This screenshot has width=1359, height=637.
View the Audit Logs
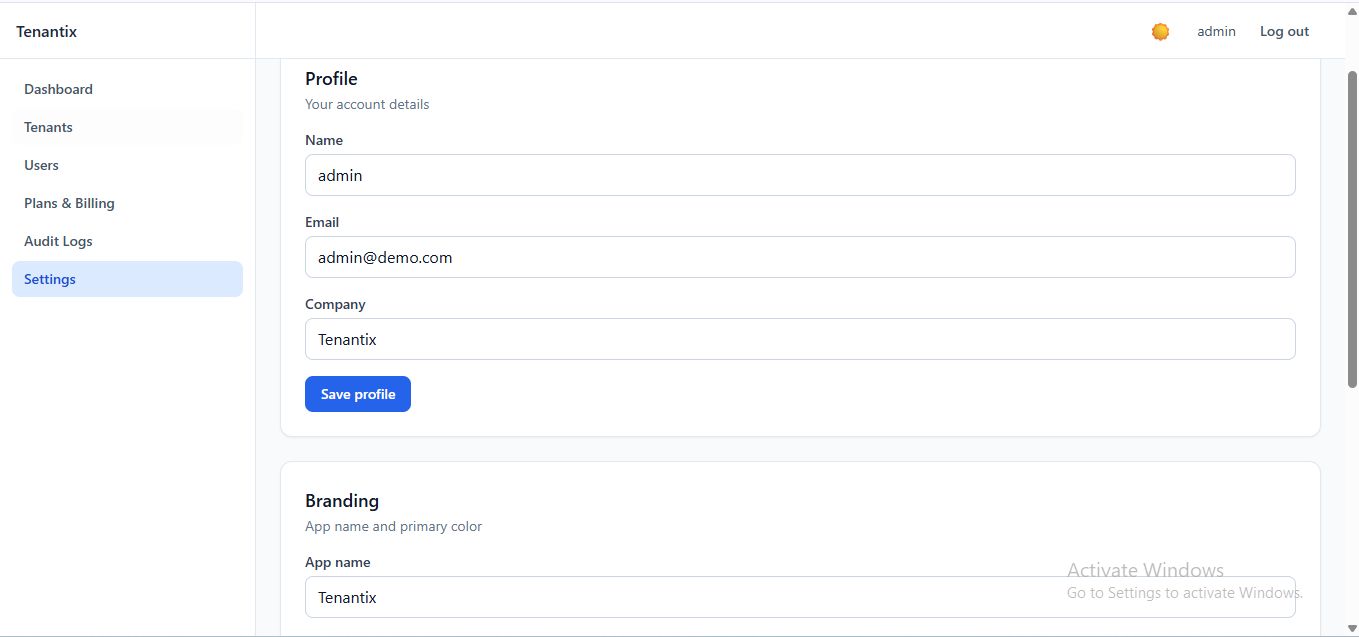(x=58, y=241)
